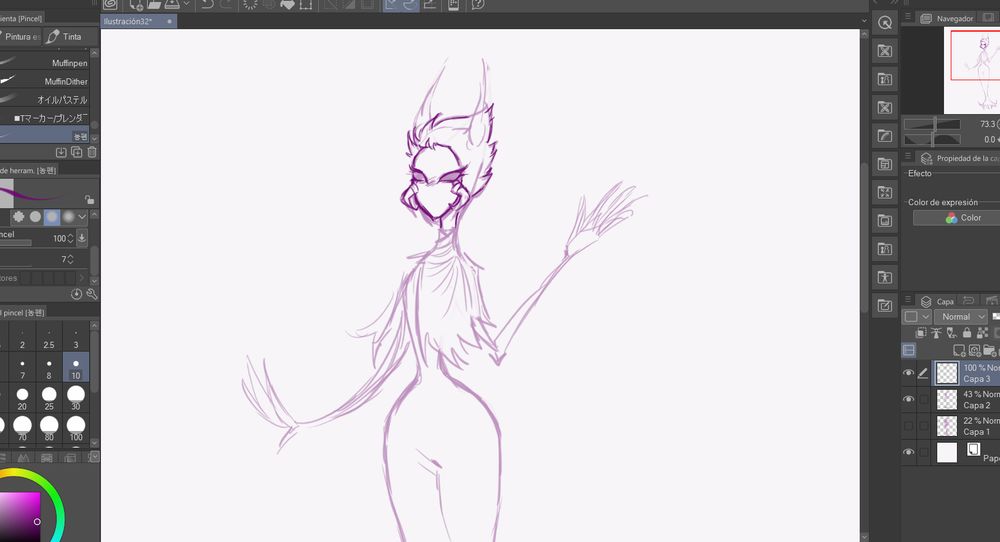This screenshot has width=1000, height=542.
Task: Pick a shade in the color wheel square
Action: click(x=19, y=516)
